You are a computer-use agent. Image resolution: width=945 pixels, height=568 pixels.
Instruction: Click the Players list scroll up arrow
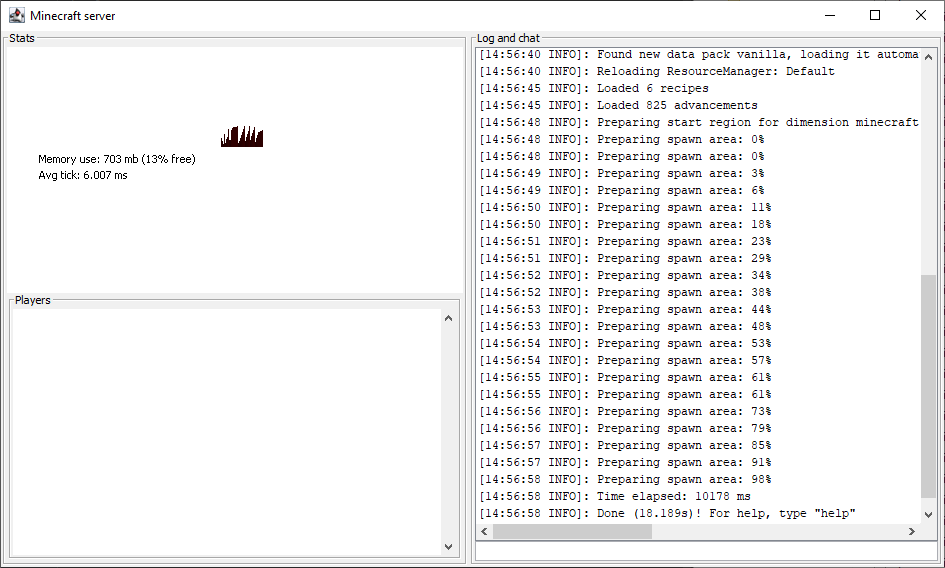(448, 318)
